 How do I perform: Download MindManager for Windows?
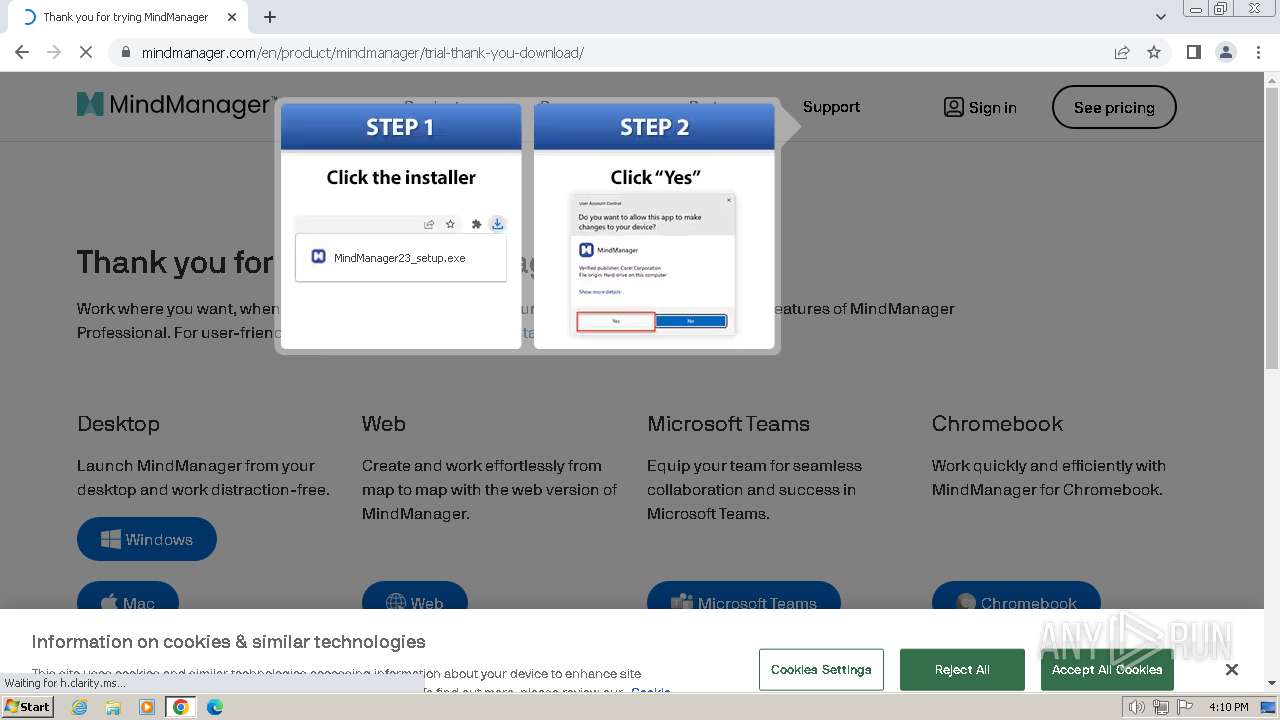pyautogui.click(x=147, y=539)
